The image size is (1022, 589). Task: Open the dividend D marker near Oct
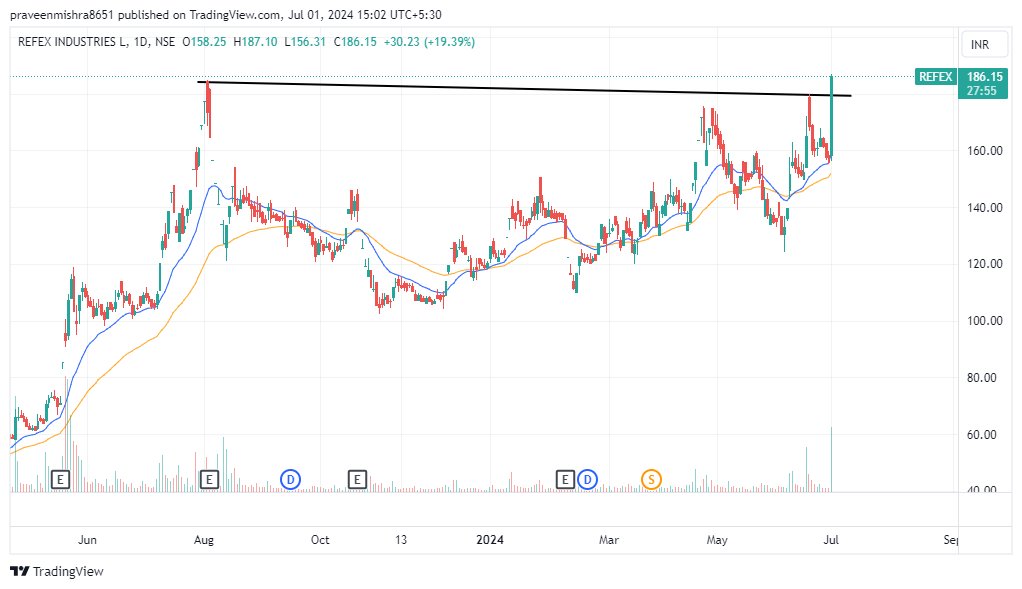pyautogui.click(x=290, y=480)
